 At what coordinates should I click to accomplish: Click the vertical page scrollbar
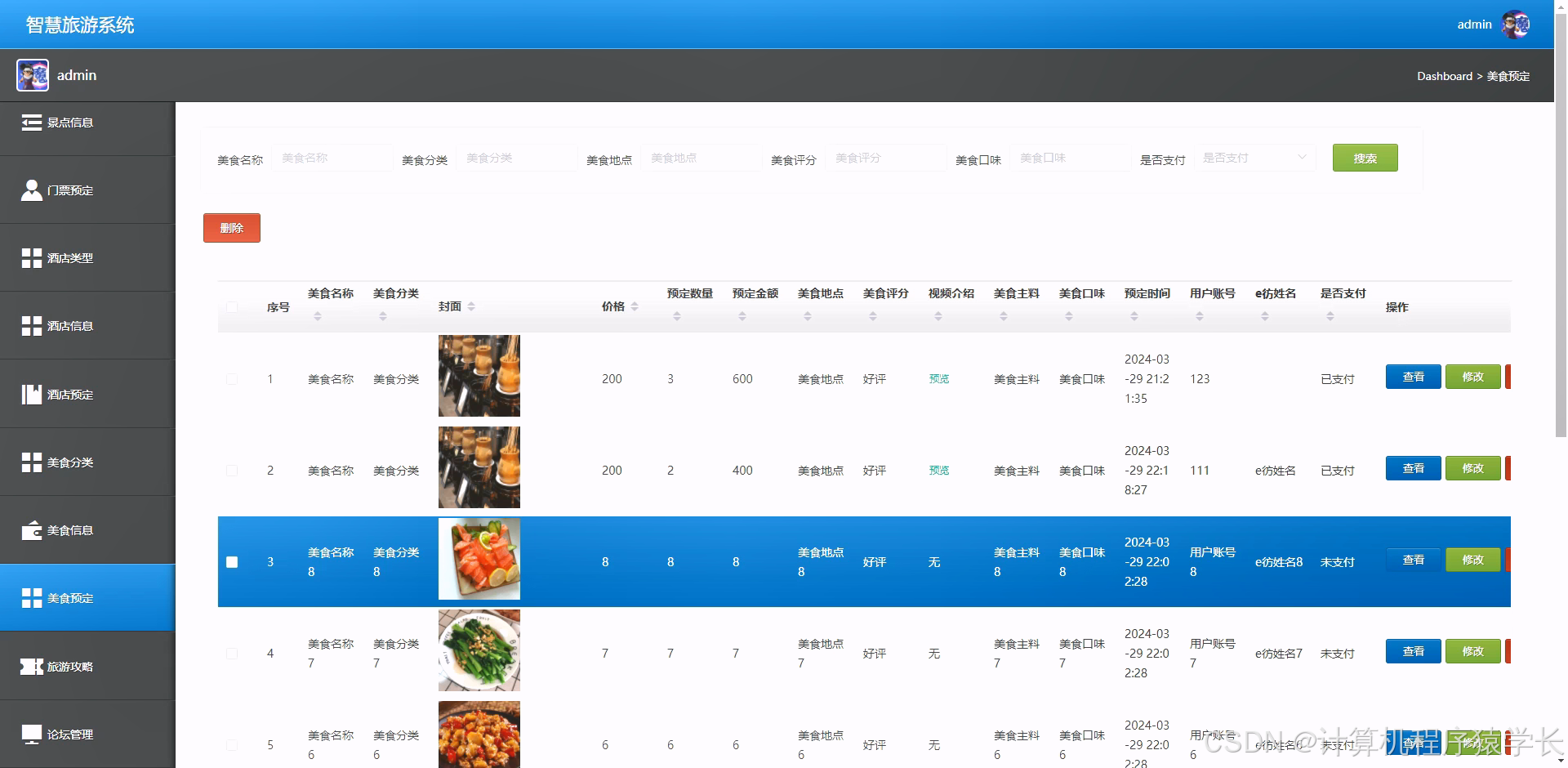1561,225
